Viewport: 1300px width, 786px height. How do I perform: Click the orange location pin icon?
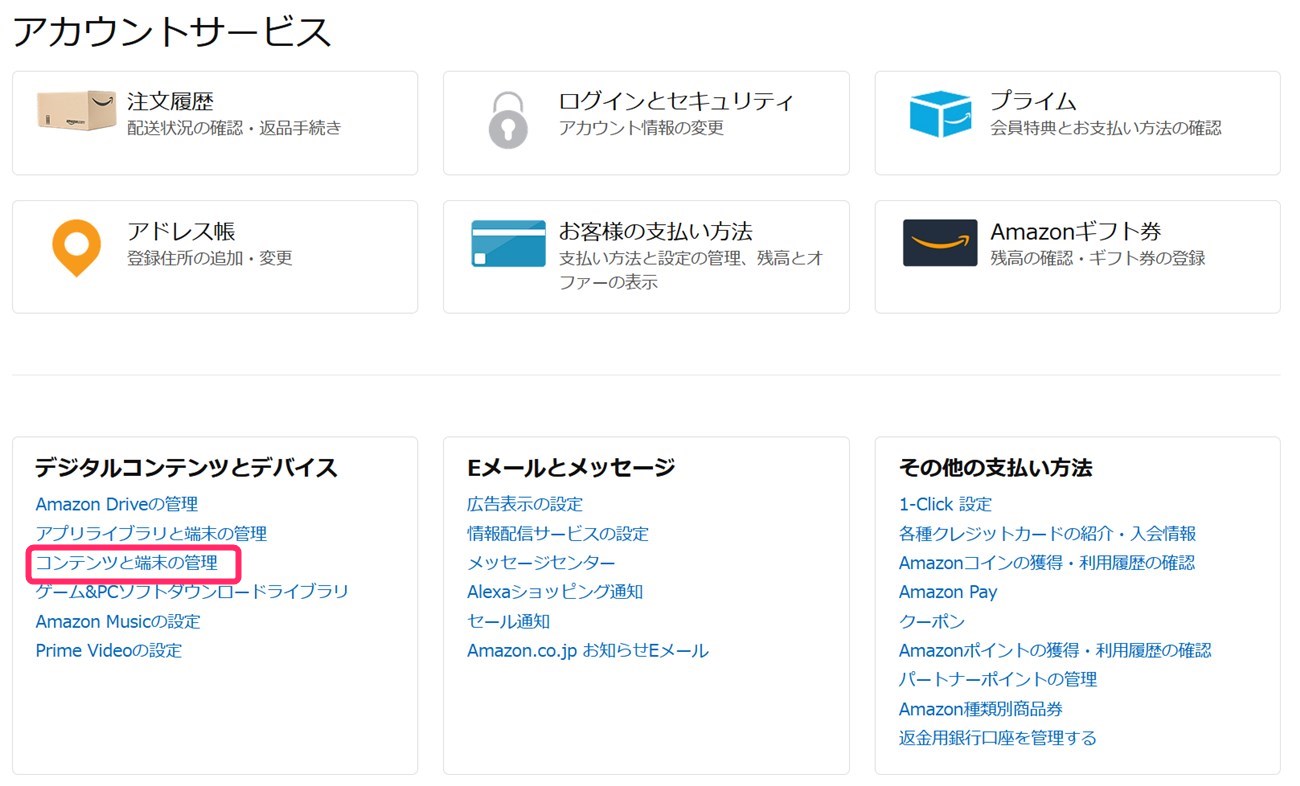tap(76, 248)
